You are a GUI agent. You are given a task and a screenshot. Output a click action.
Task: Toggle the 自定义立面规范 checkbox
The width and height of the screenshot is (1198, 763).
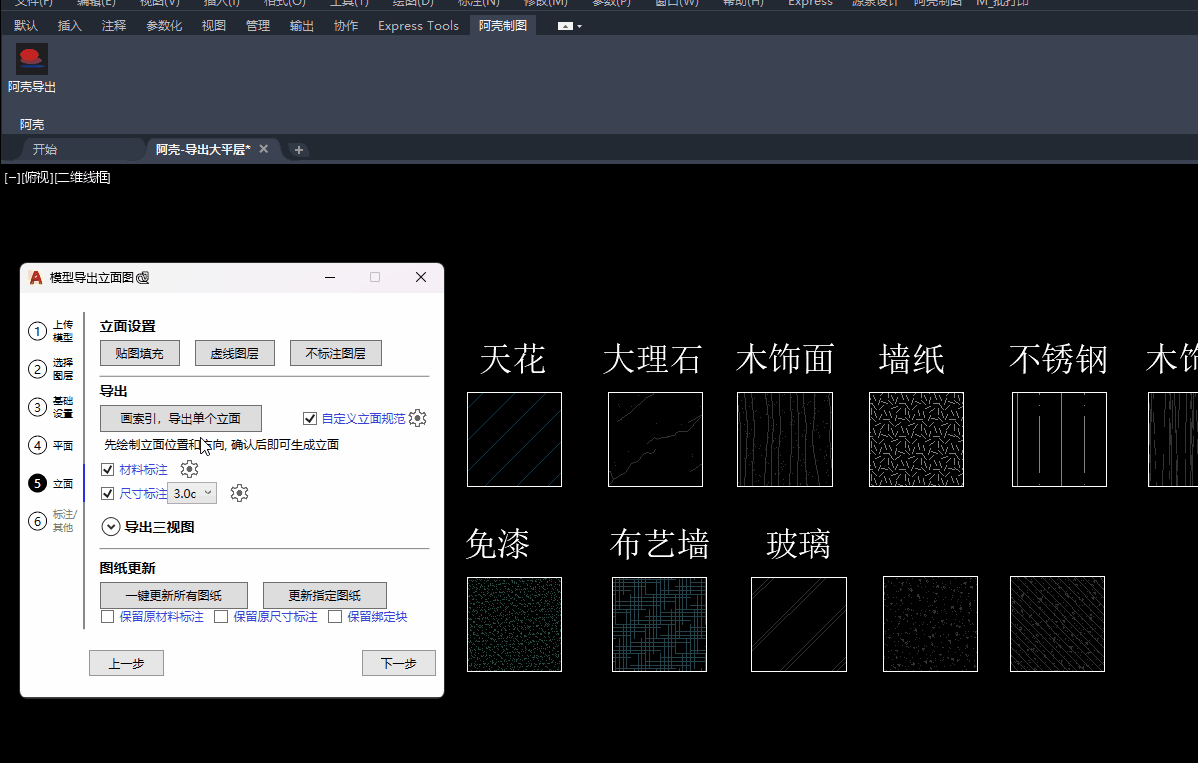pyautogui.click(x=310, y=419)
